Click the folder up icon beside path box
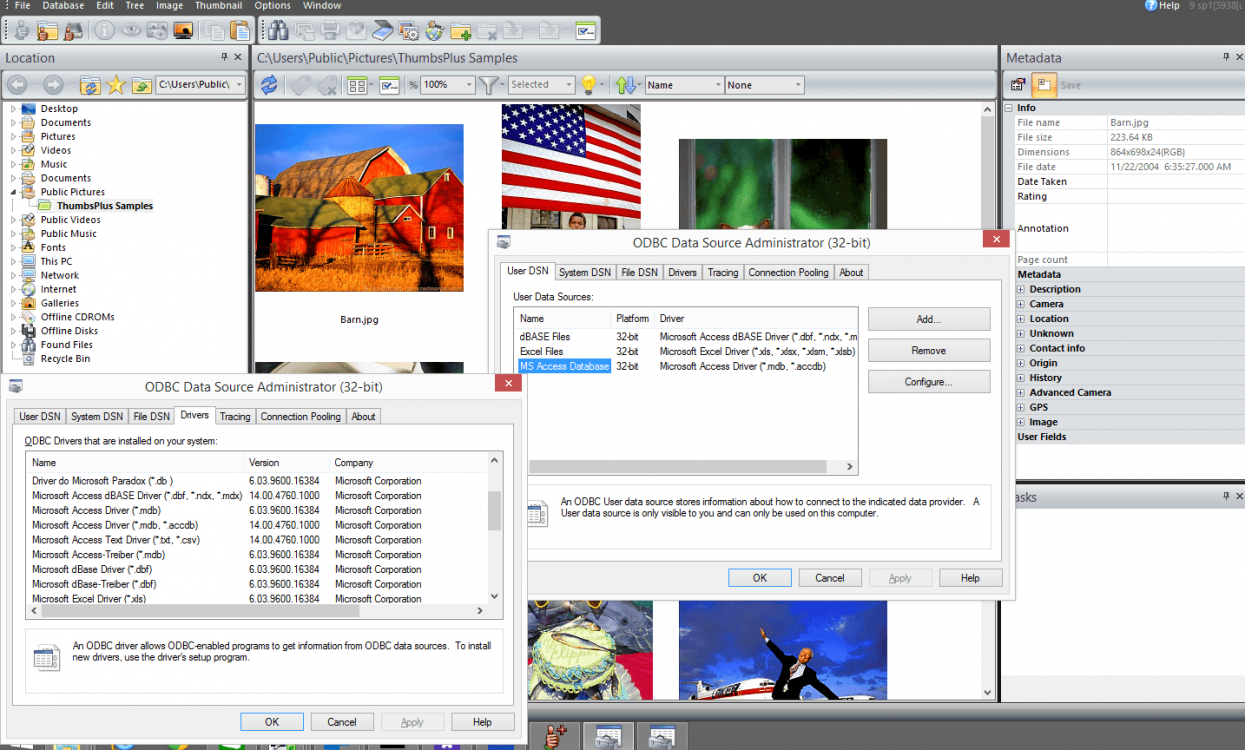 tap(141, 86)
